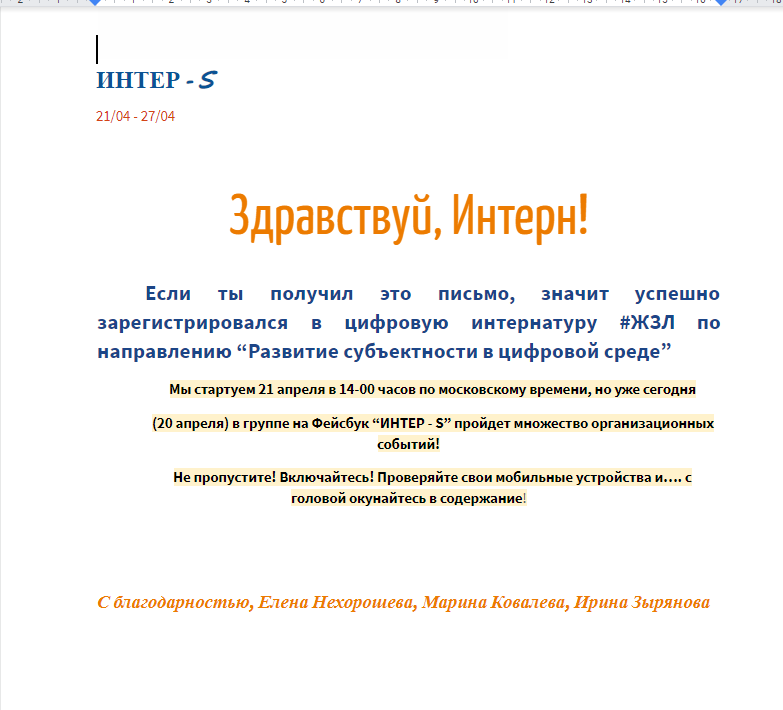Image resolution: width=783 pixels, height=710 pixels.
Task: Click the orange title "Здравствуй, Интерн!"
Action: (408, 217)
